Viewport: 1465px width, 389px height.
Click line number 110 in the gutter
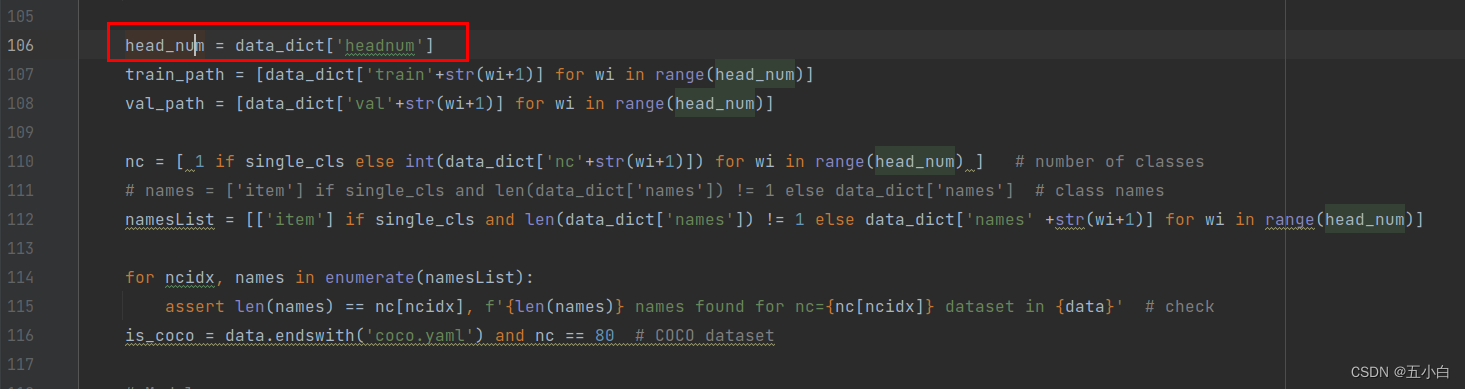[20, 161]
